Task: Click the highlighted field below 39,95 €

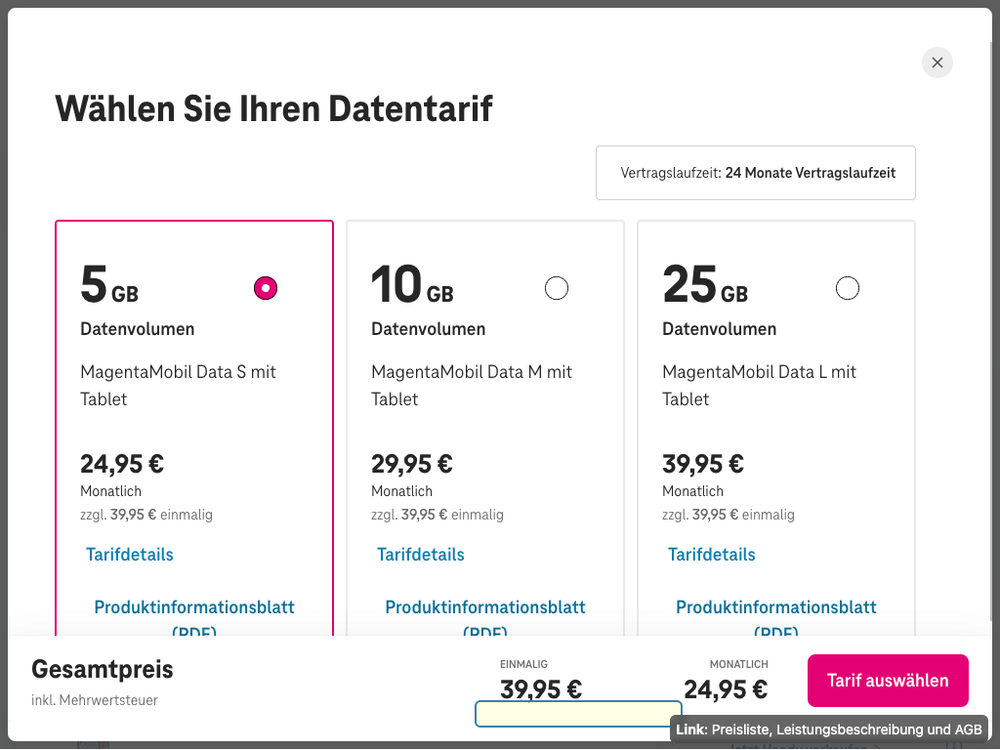Action: 578,713
